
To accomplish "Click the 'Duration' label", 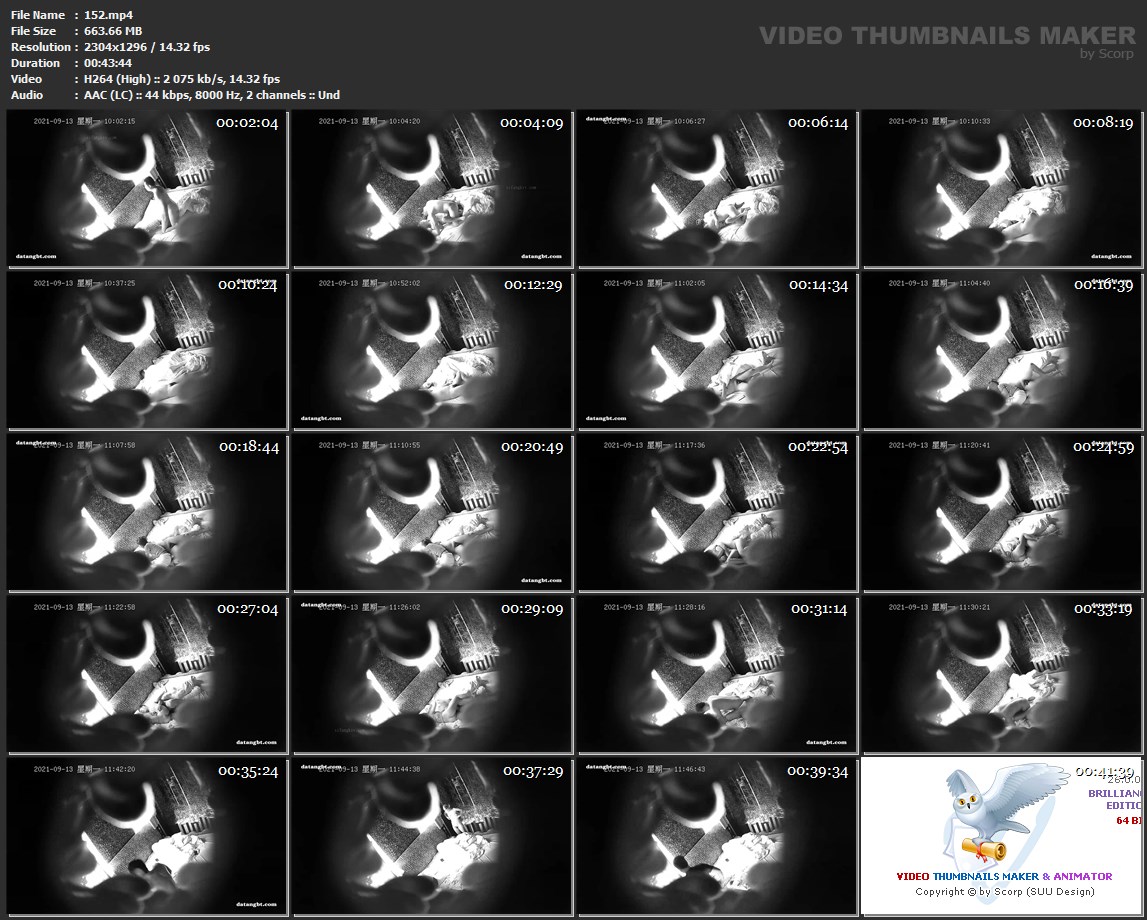I will coord(35,63).
